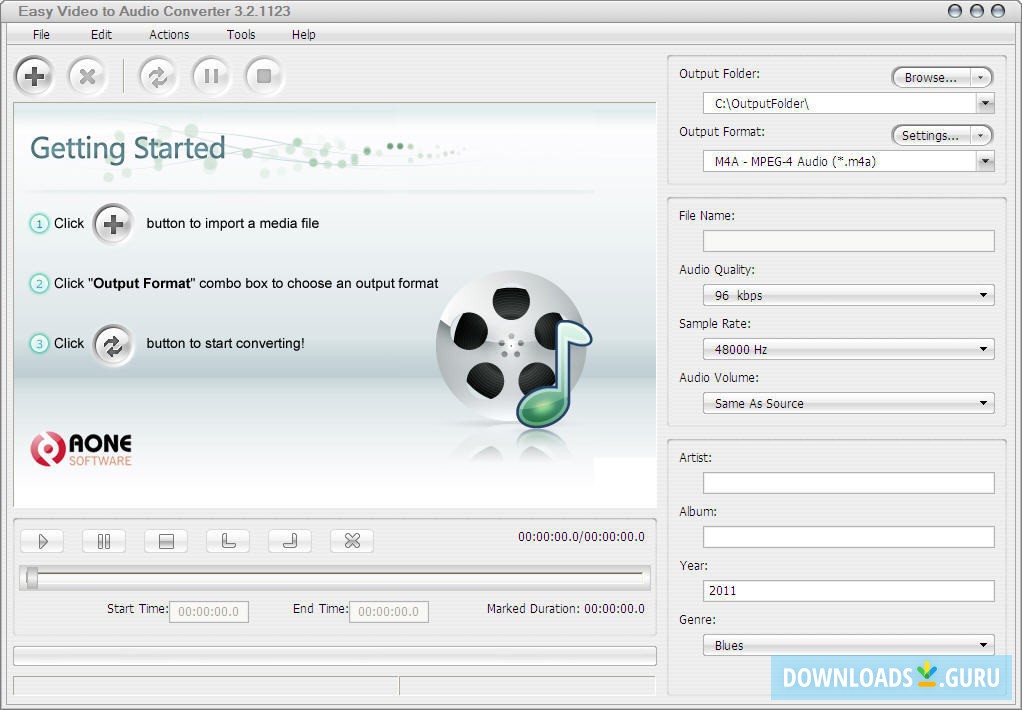
Task: Set the end mark point
Action: tap(290, 541)
